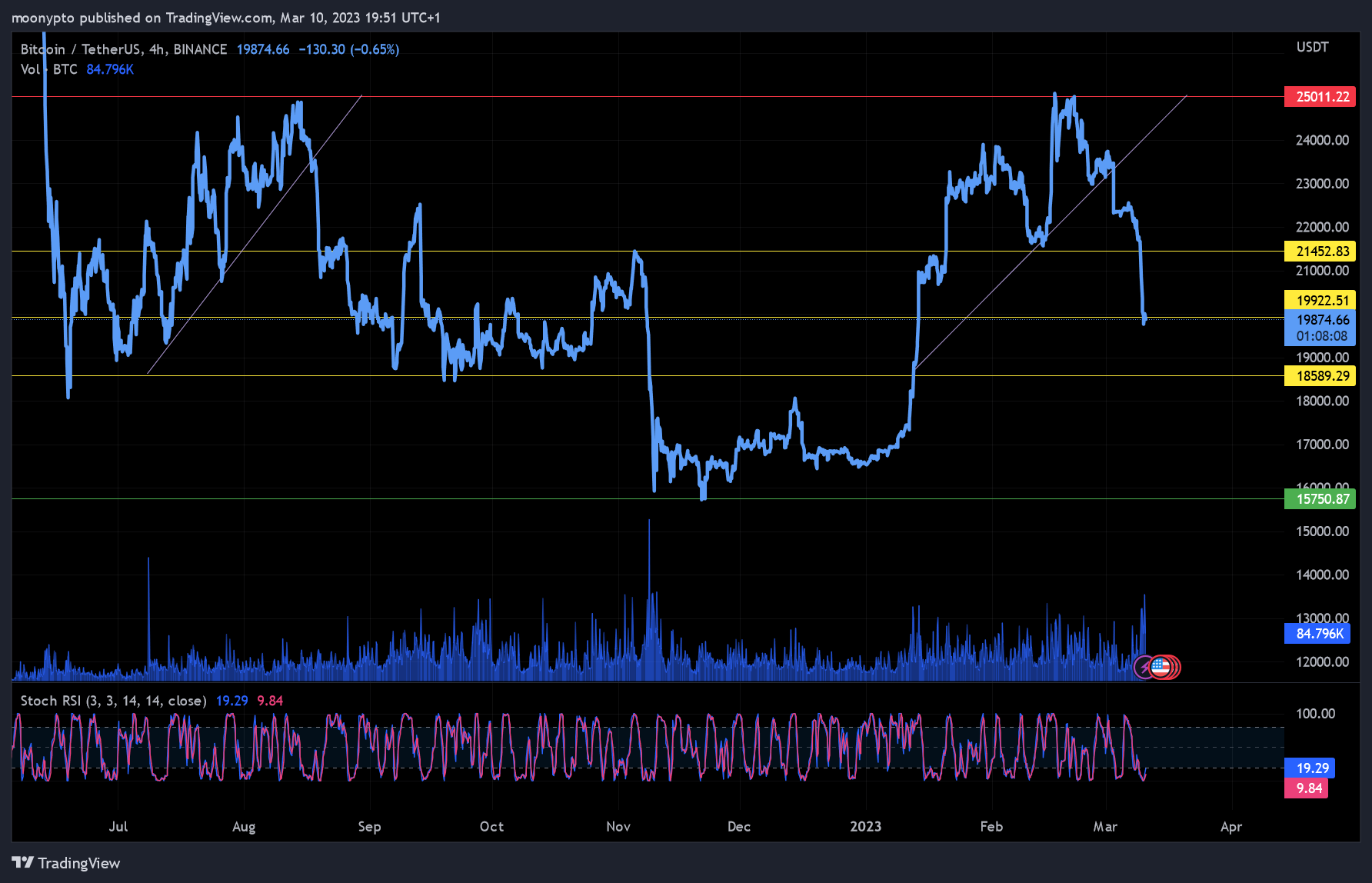Click the US flag economic event icon

1161,667
